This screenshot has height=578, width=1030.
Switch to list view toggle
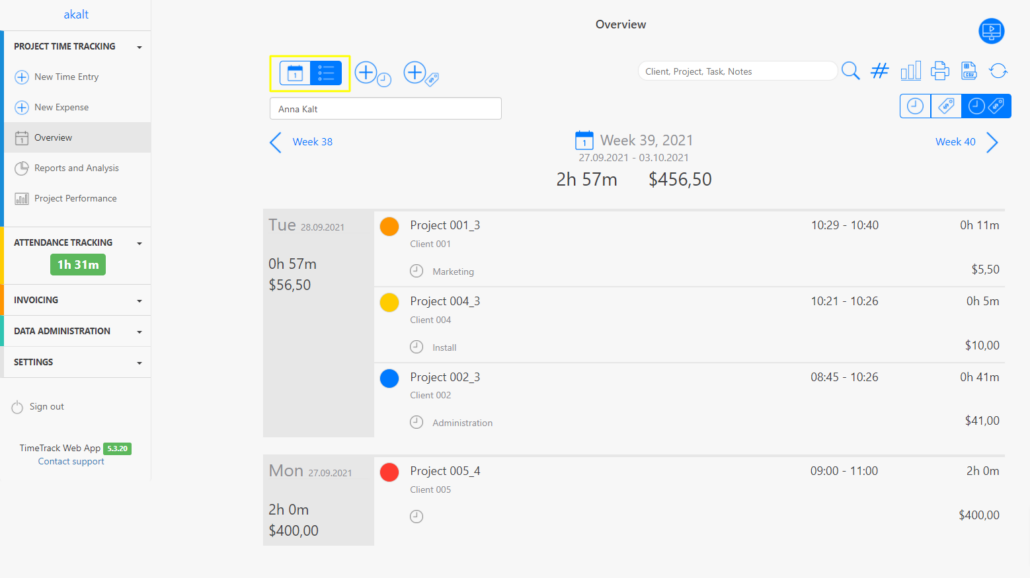[x=326, y=73]
